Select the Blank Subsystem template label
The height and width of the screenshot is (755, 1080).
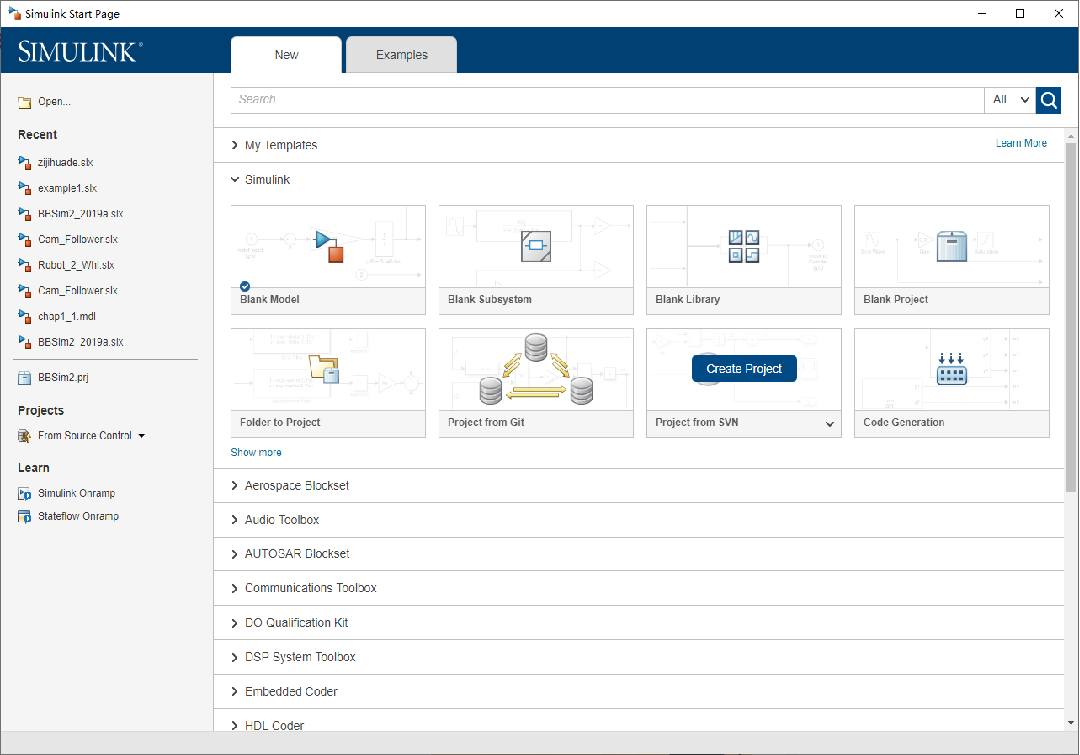coord(490,300)
